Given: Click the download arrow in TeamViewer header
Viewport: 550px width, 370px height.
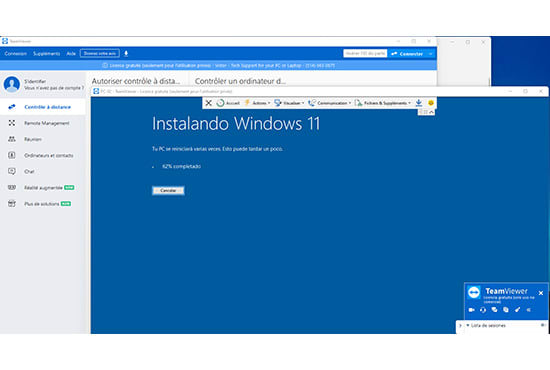Looking at the screenshot, I should pyautogui.click(x=126, y=54).
